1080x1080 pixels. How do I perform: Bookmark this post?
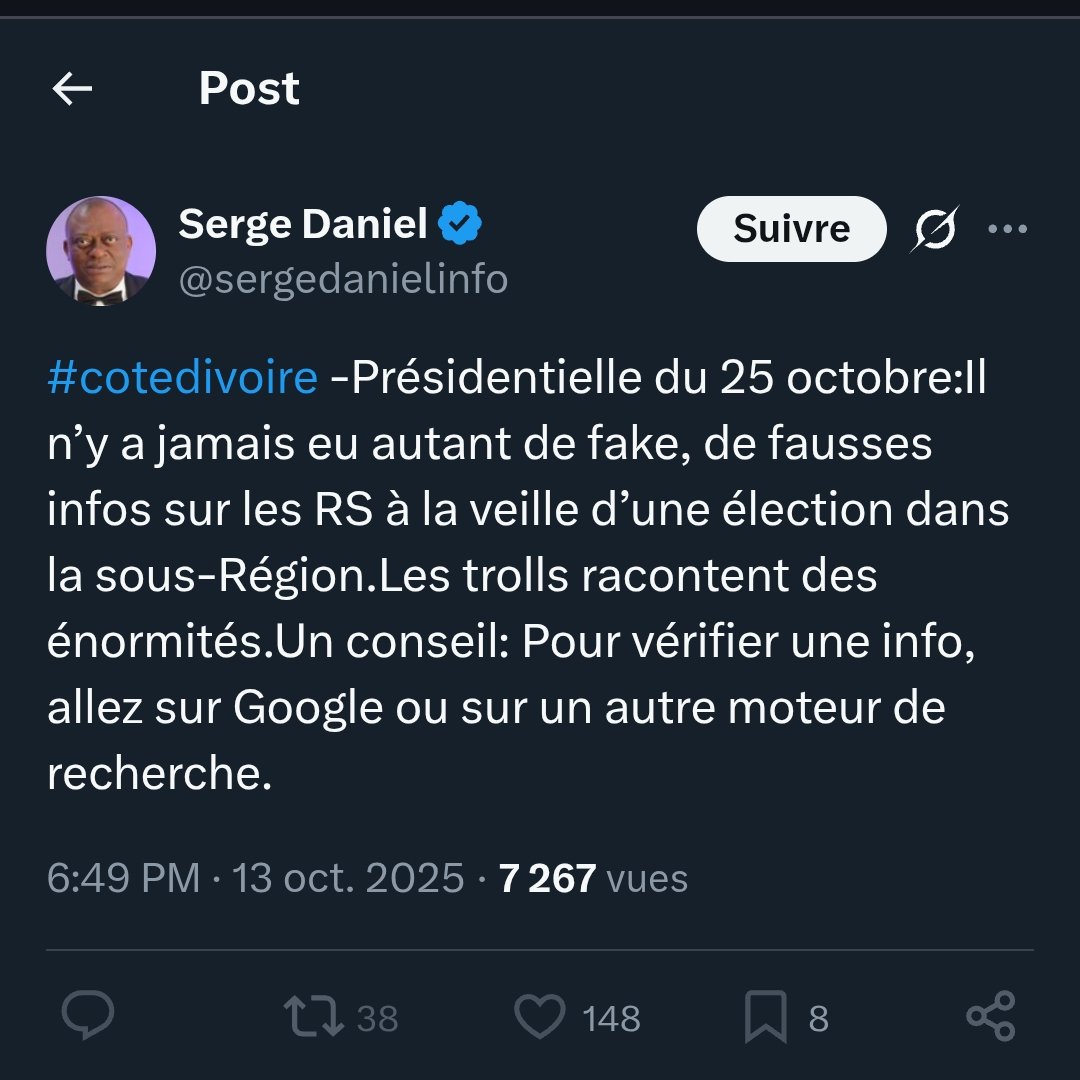click(766, 1018)
